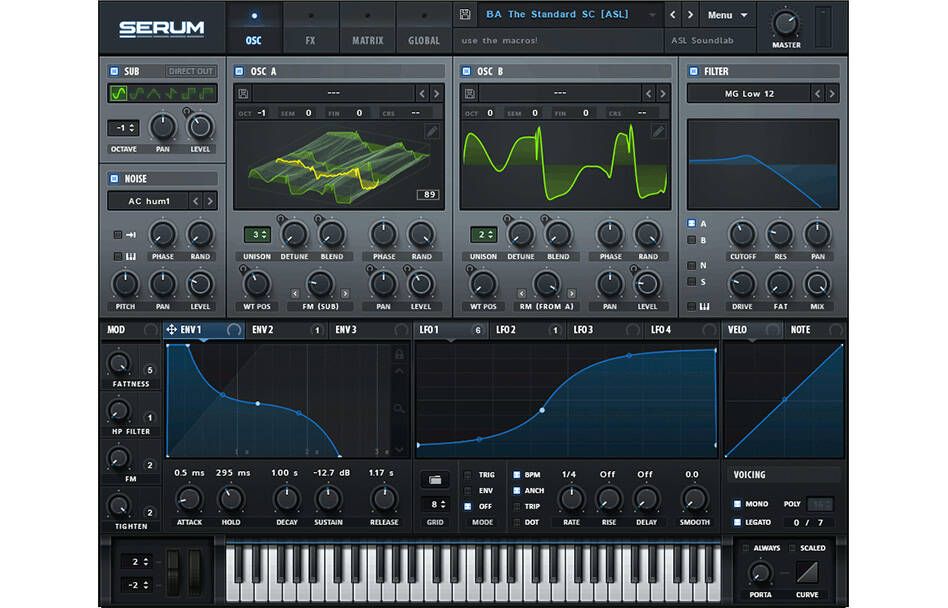Screen dimensions: 948x608
Task: Switch to the MATRIX tab
Action: [368, 28]
